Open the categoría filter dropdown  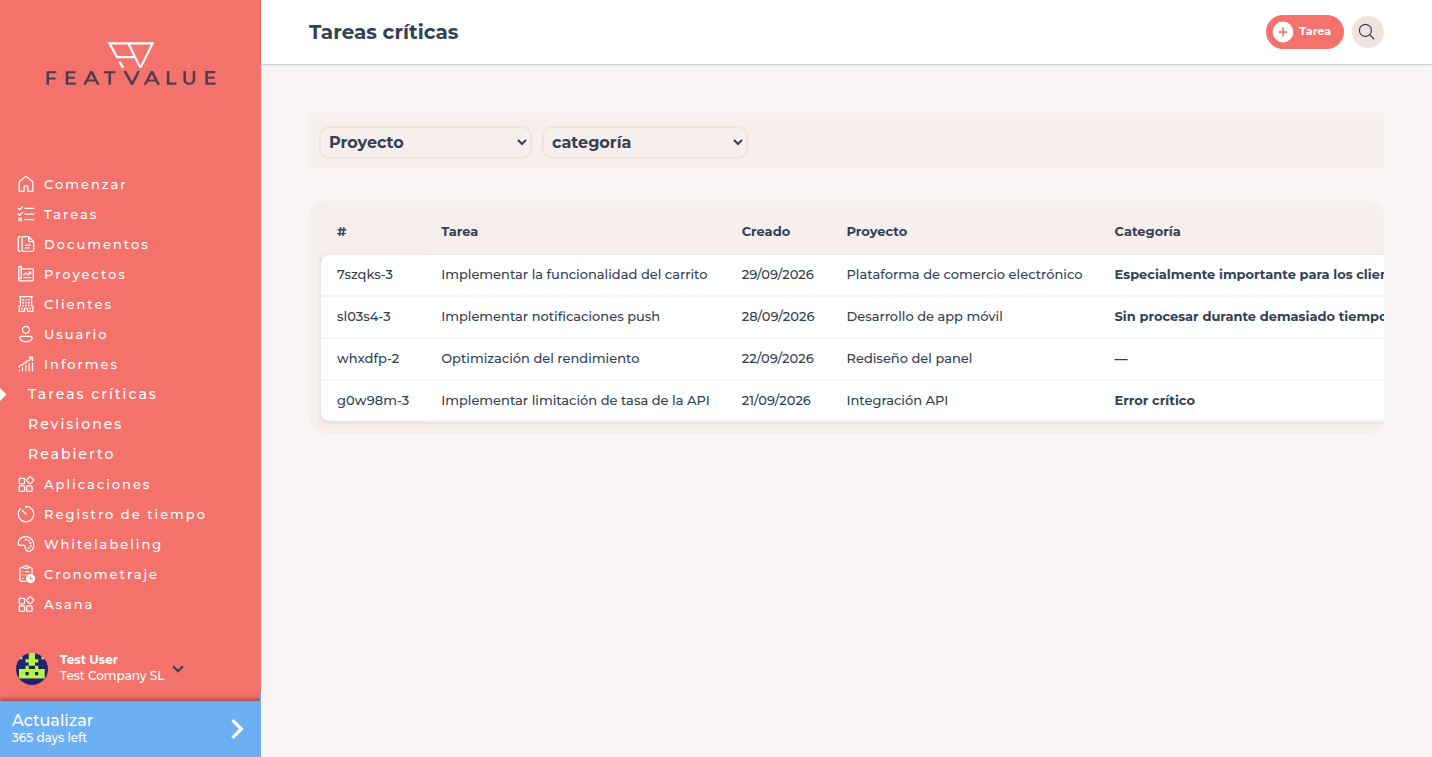[645, 142]
